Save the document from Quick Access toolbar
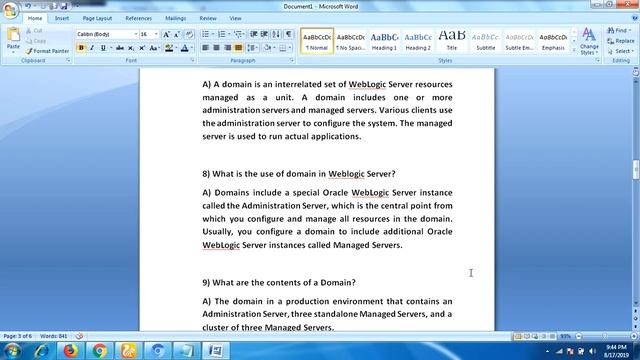Screen dimensions: 640x360 pyautogui.click(x=64, y=6)
